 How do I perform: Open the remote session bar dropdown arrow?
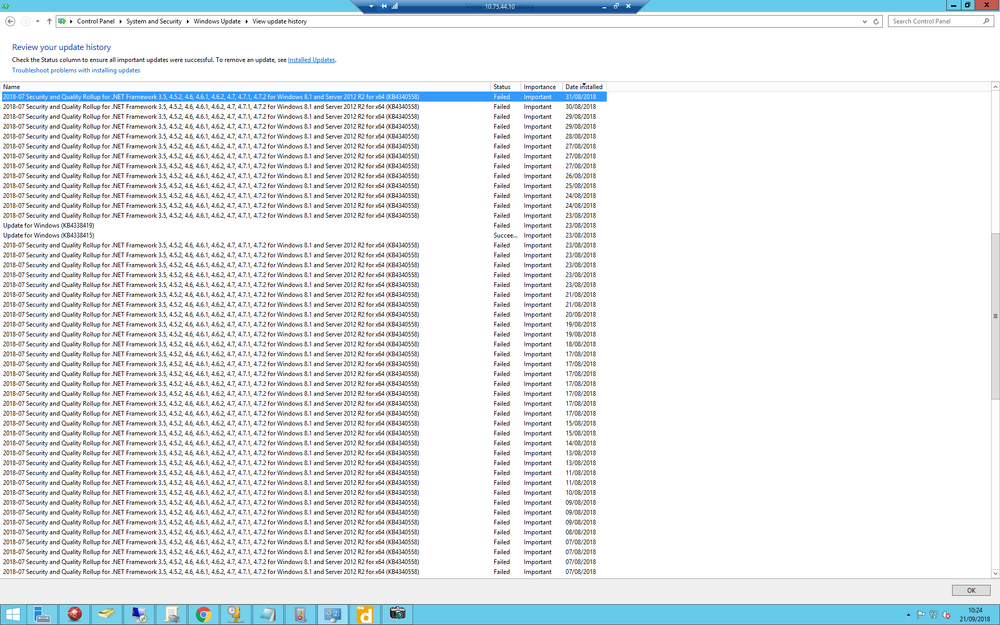point(371,6)
